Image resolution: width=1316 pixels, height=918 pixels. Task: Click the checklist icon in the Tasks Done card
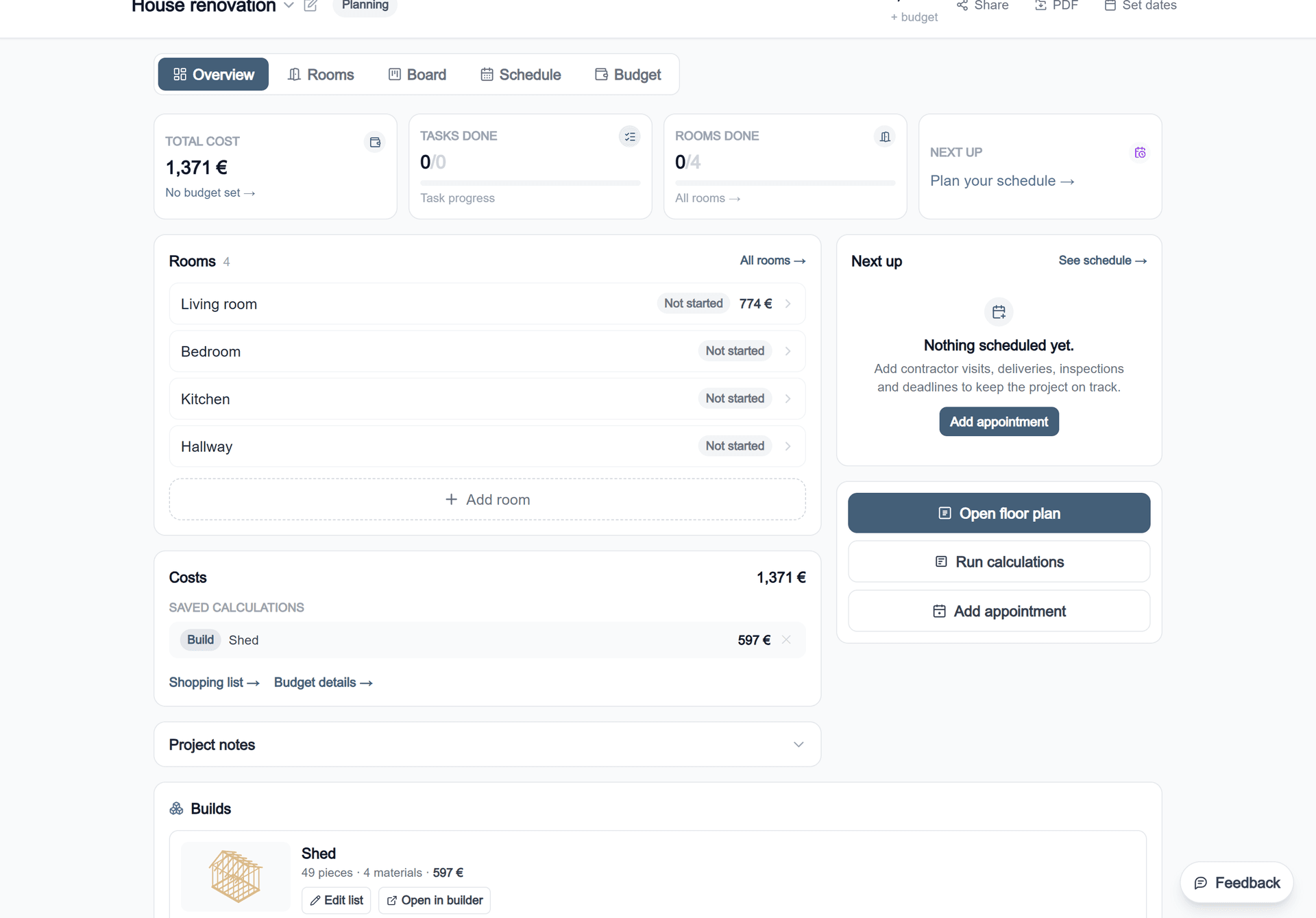630,136
